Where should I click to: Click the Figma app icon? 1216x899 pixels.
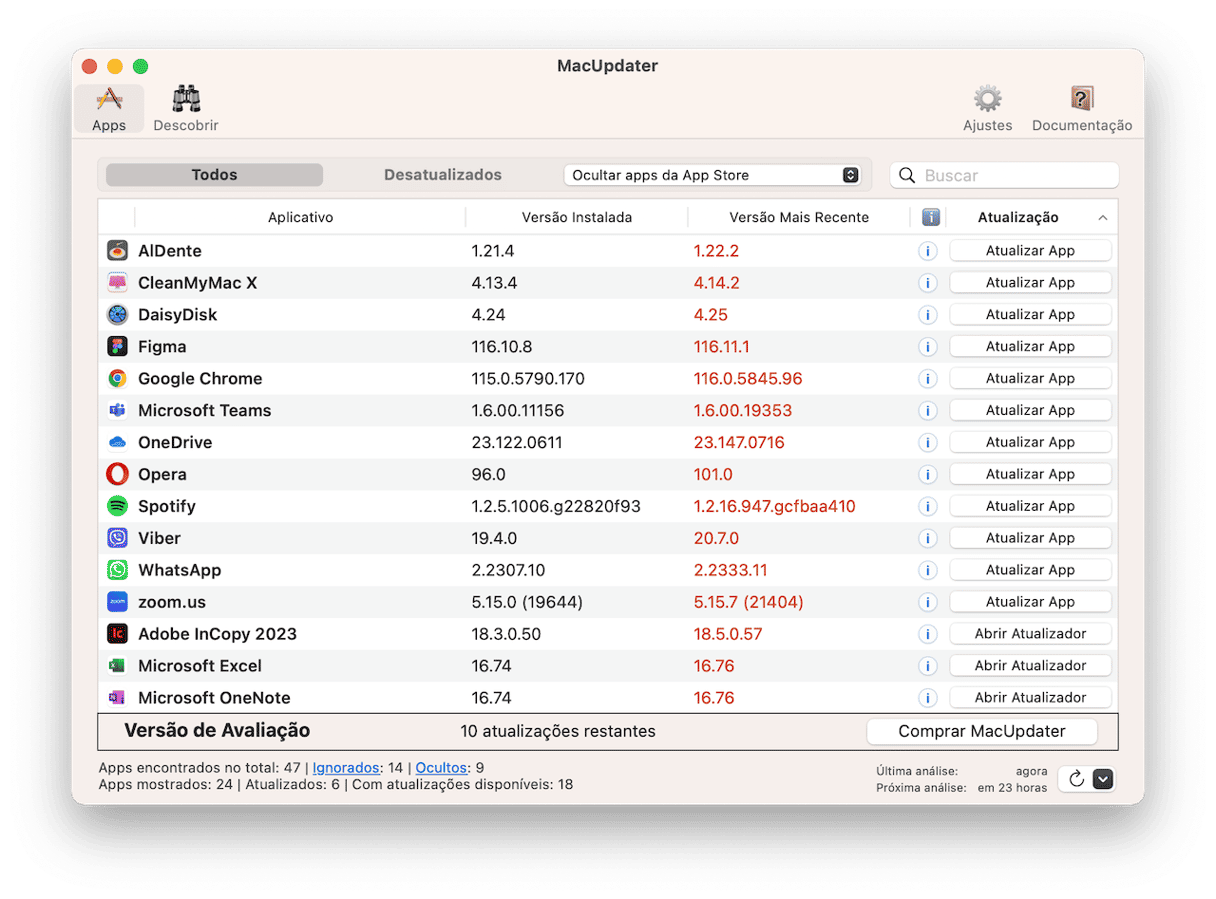[118, 347]
